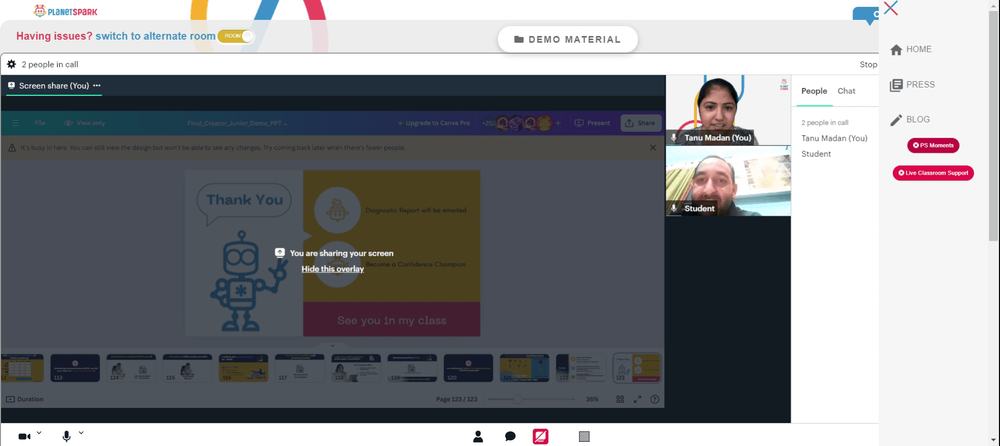Toggle the alternate room switch

236,36
